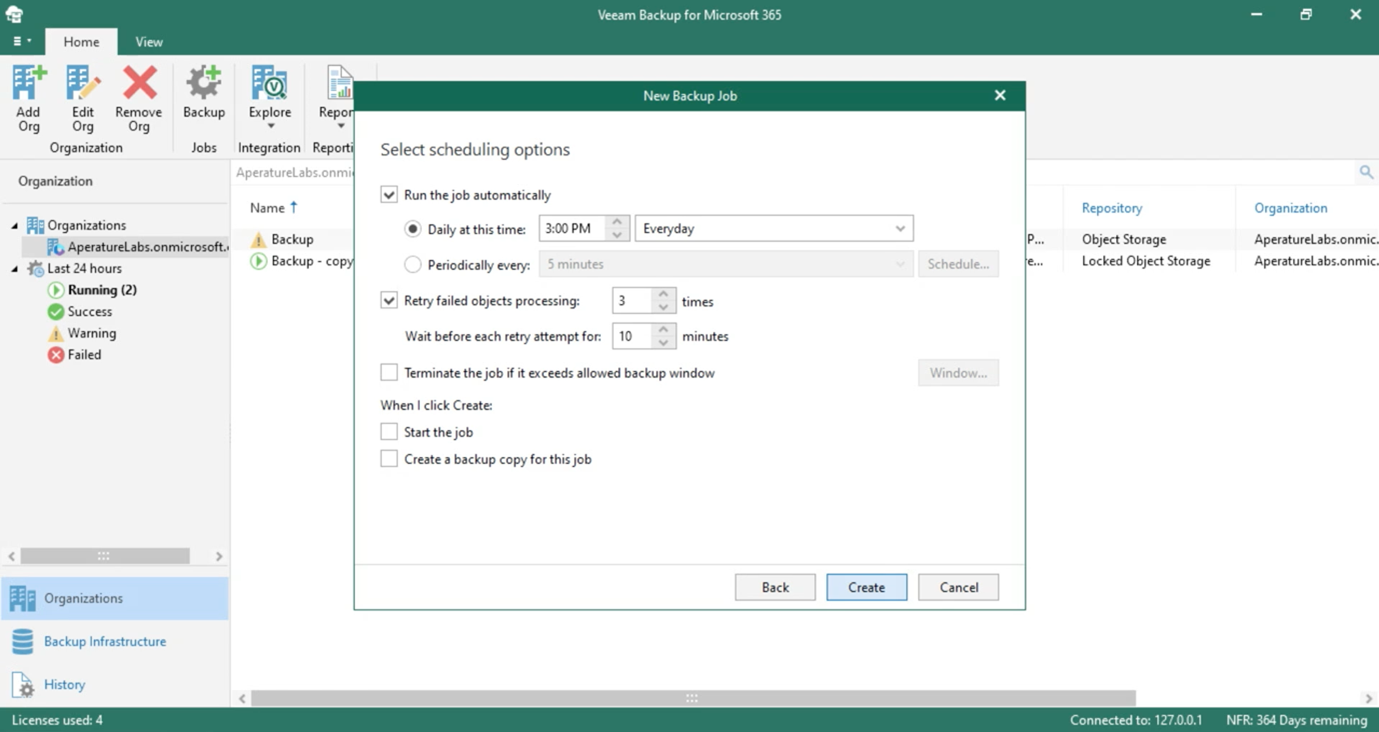Screen dimensions: 1379x732
Task: Click scroll-right arrow of tree pane scrollbar
Action: click(x=219, y=556)
